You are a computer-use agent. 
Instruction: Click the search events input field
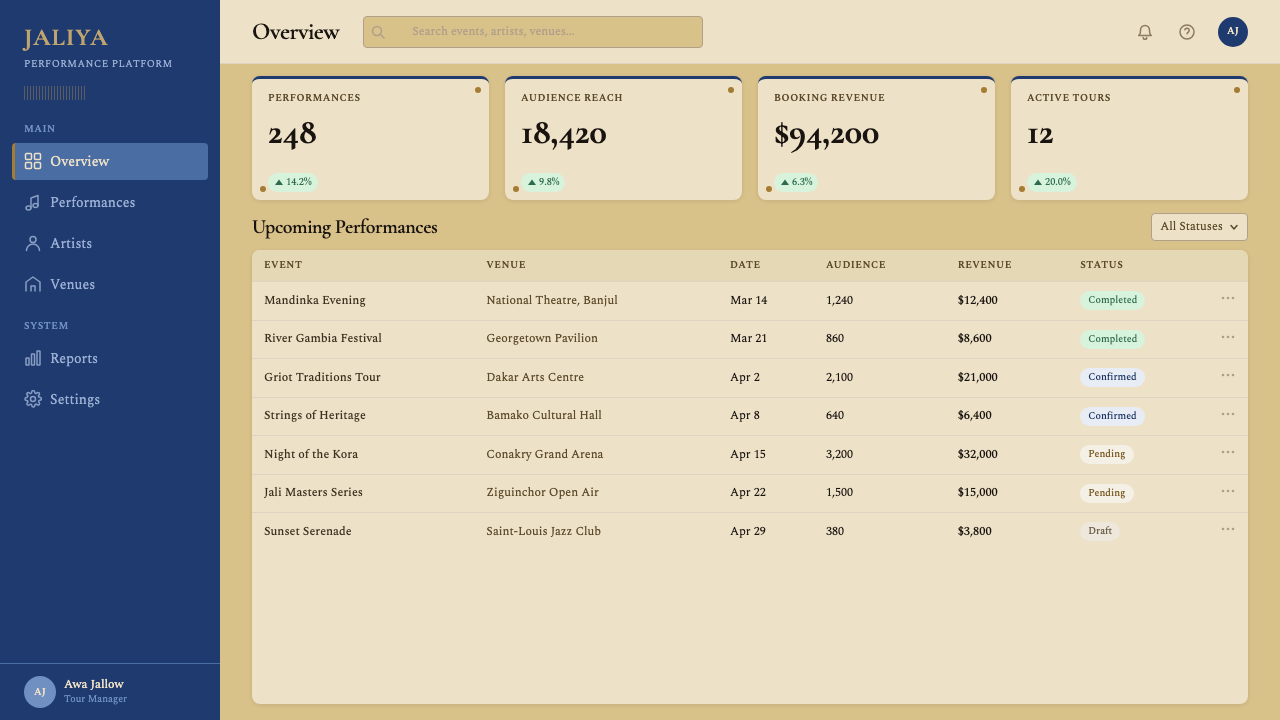click(x=533, y=32)
